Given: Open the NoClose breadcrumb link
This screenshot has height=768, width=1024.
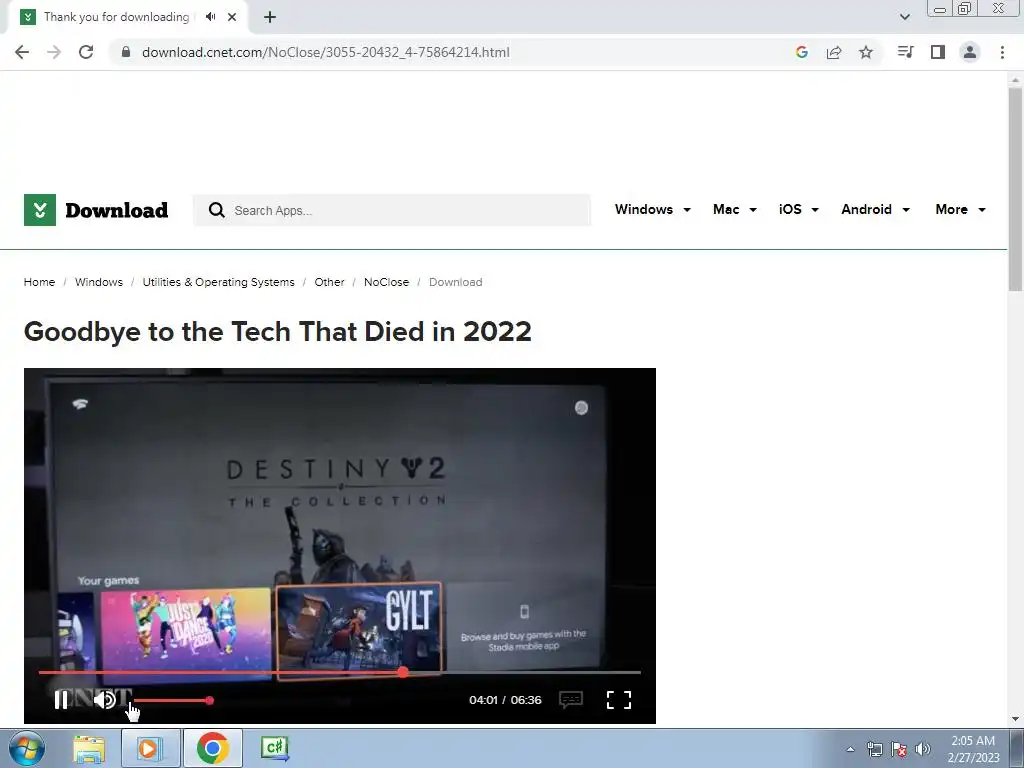Looking at the screenshot, I should tap(386, 282).
